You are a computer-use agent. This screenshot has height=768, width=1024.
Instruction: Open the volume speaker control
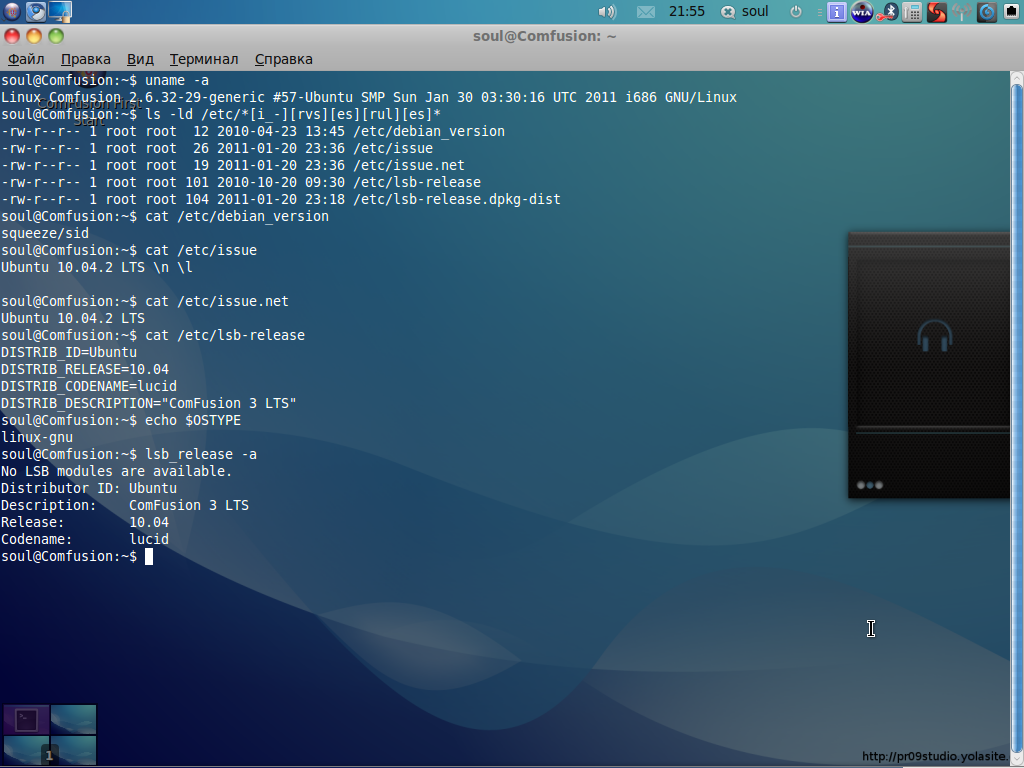click(x=607, y=12)
